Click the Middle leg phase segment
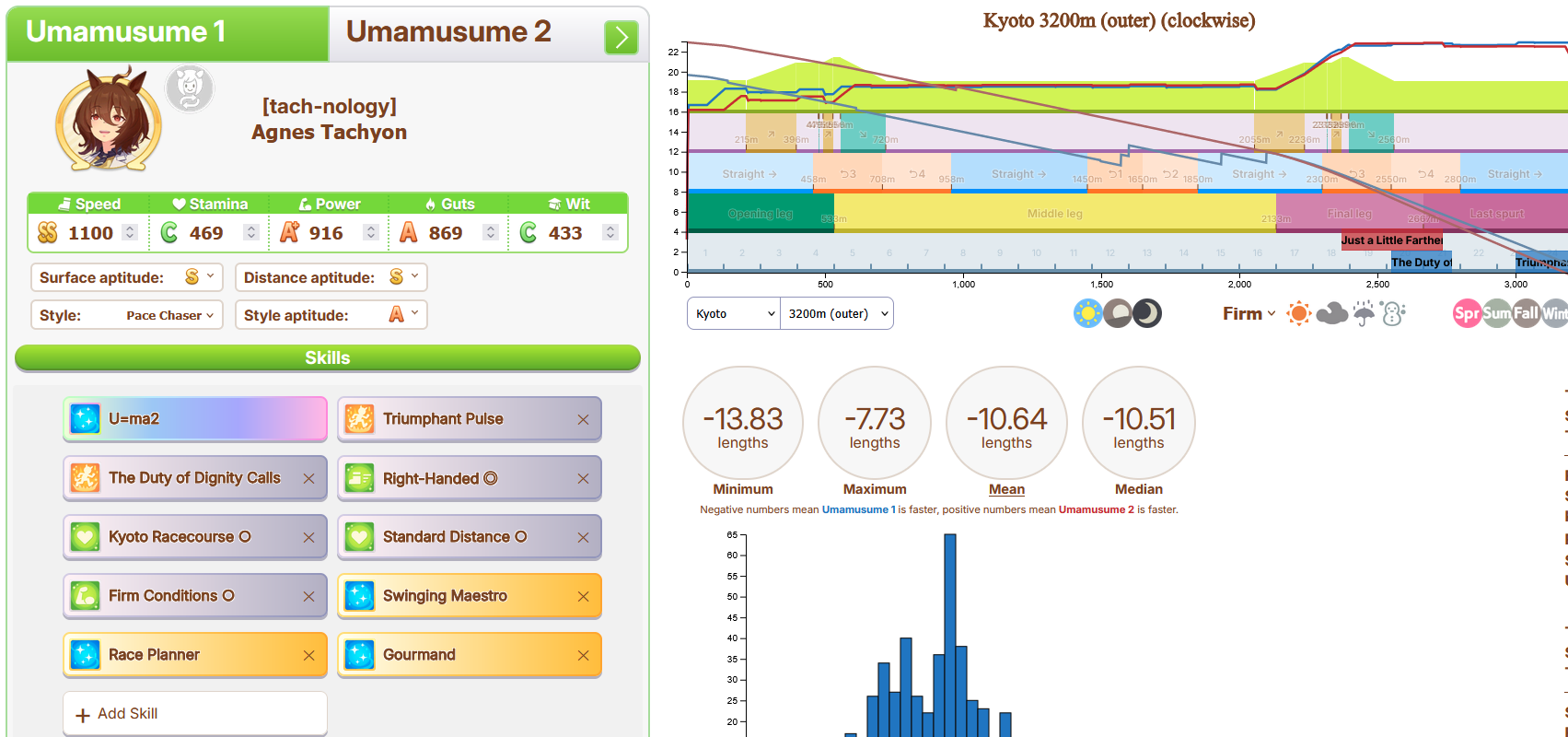 click(1055, 214)
